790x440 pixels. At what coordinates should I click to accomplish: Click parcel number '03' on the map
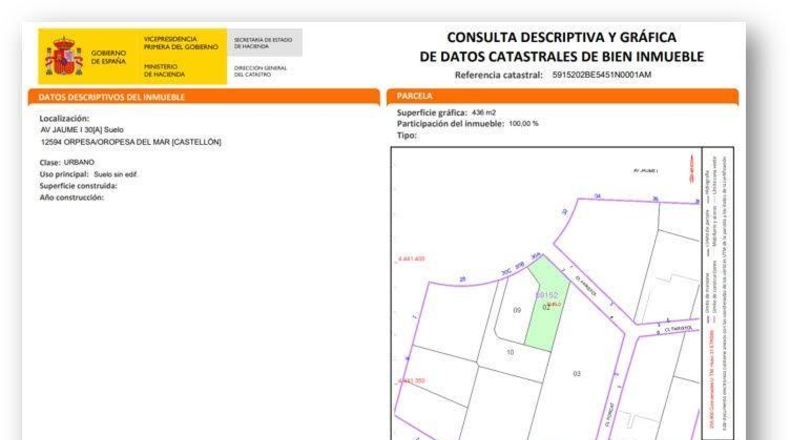(x=577, y=373)
